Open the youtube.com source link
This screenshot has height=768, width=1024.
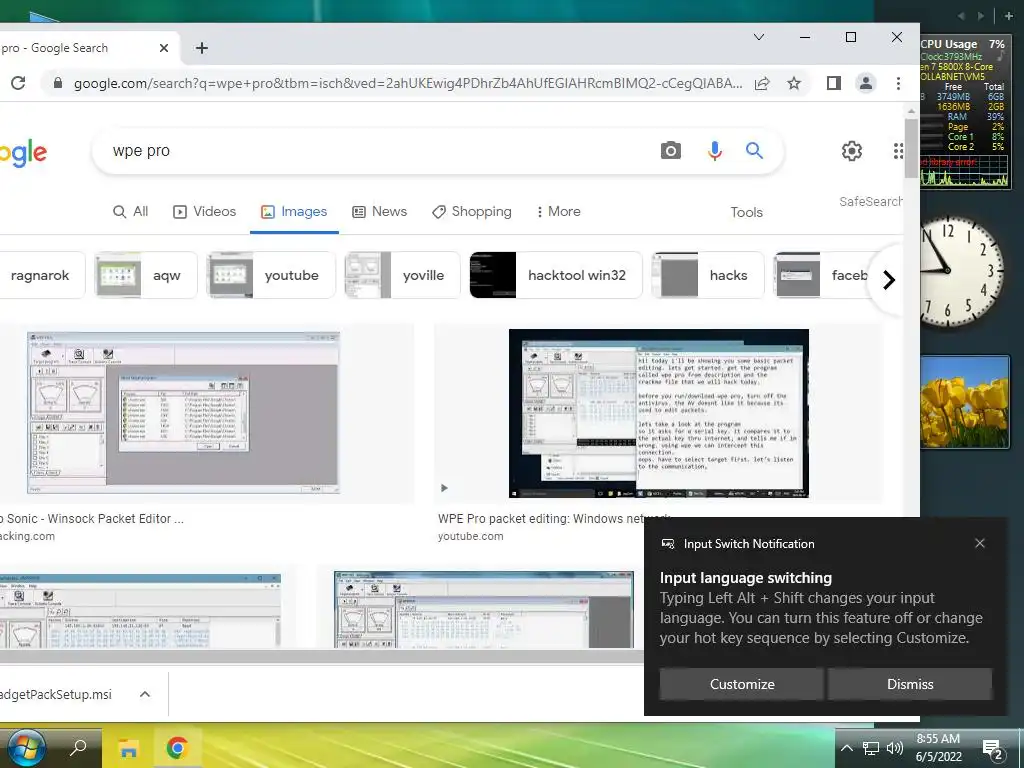tap(470, 536)
